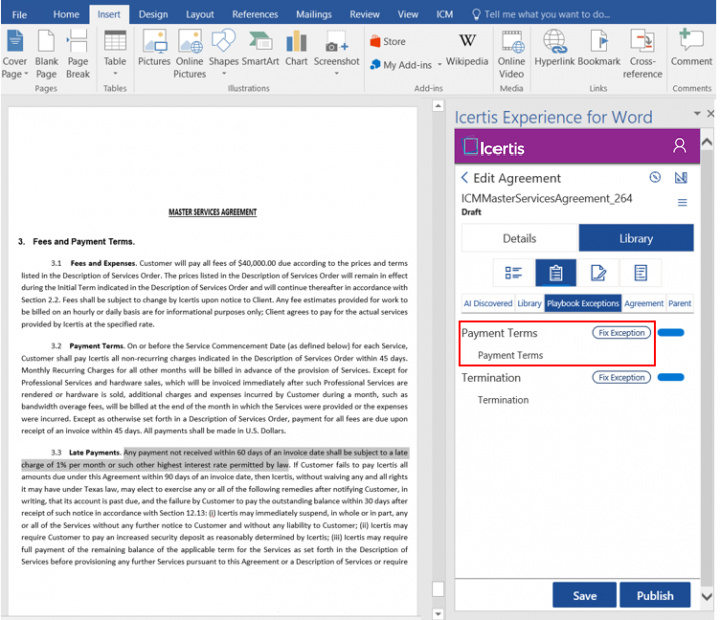Expand My Add-ins dropdown arrow
720x620 pixels.
pos(439,64)
